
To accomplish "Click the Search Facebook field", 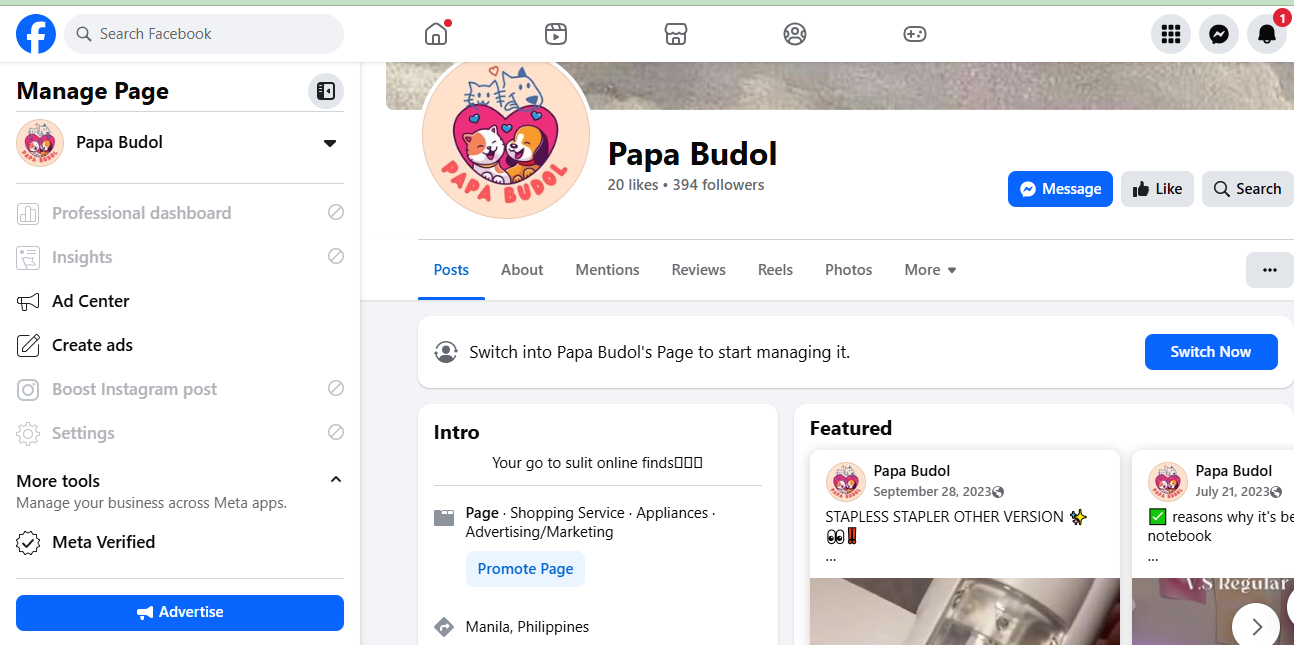I will click(x=204, y=34).
